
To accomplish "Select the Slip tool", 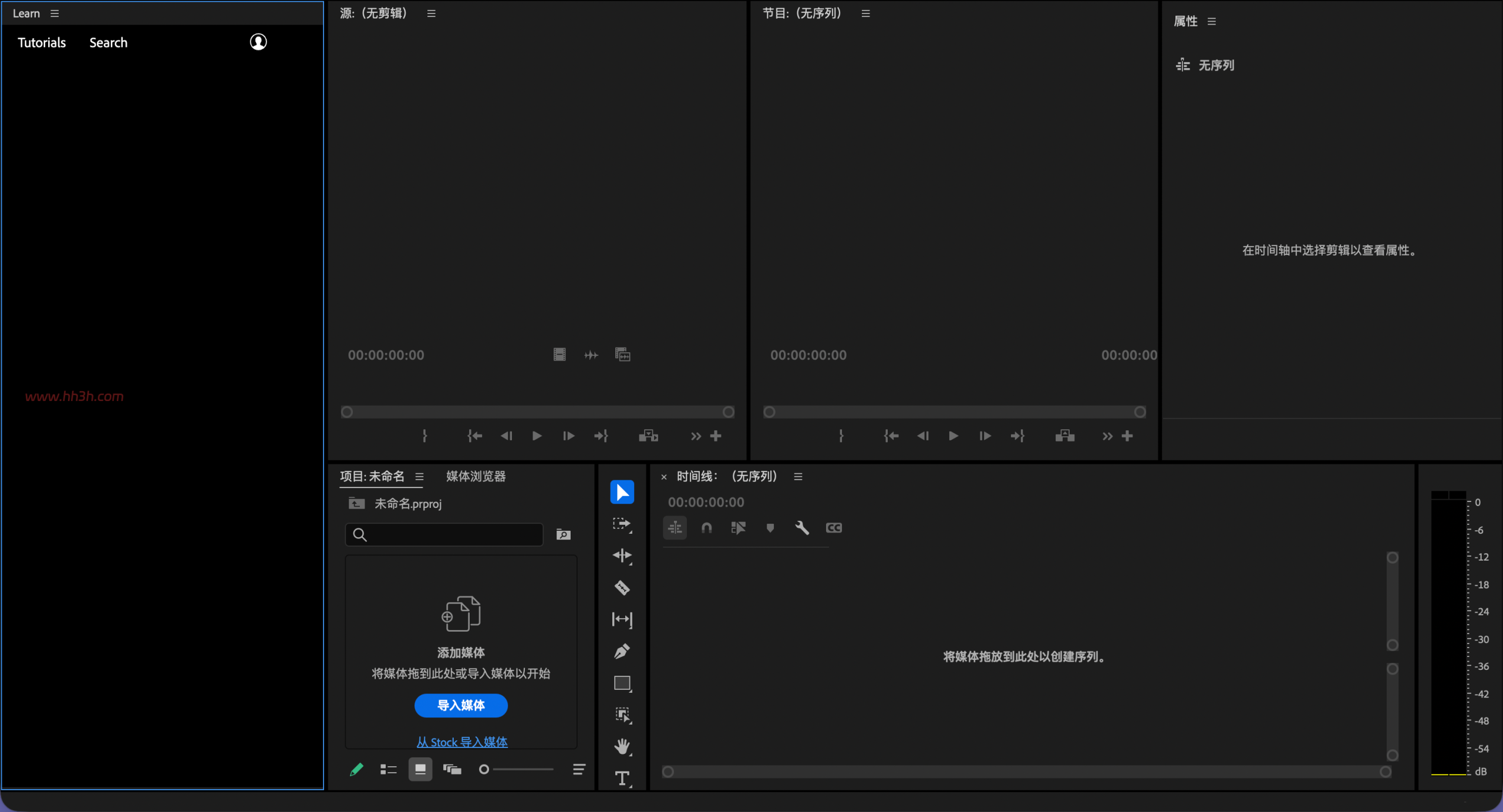I will pyautogui.click(x=622, y=619).
